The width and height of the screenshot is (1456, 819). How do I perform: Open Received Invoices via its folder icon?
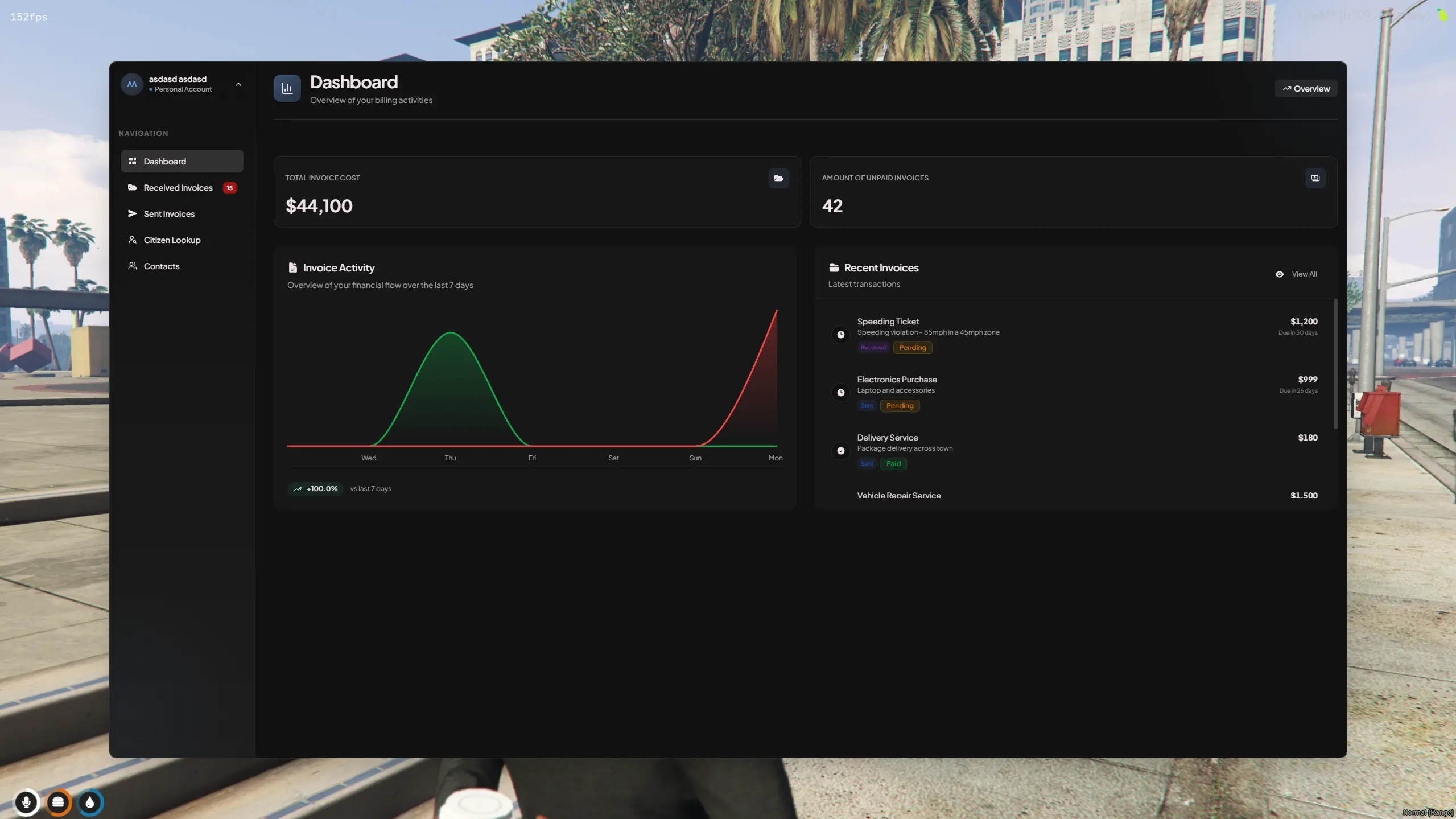click(133, 187)
